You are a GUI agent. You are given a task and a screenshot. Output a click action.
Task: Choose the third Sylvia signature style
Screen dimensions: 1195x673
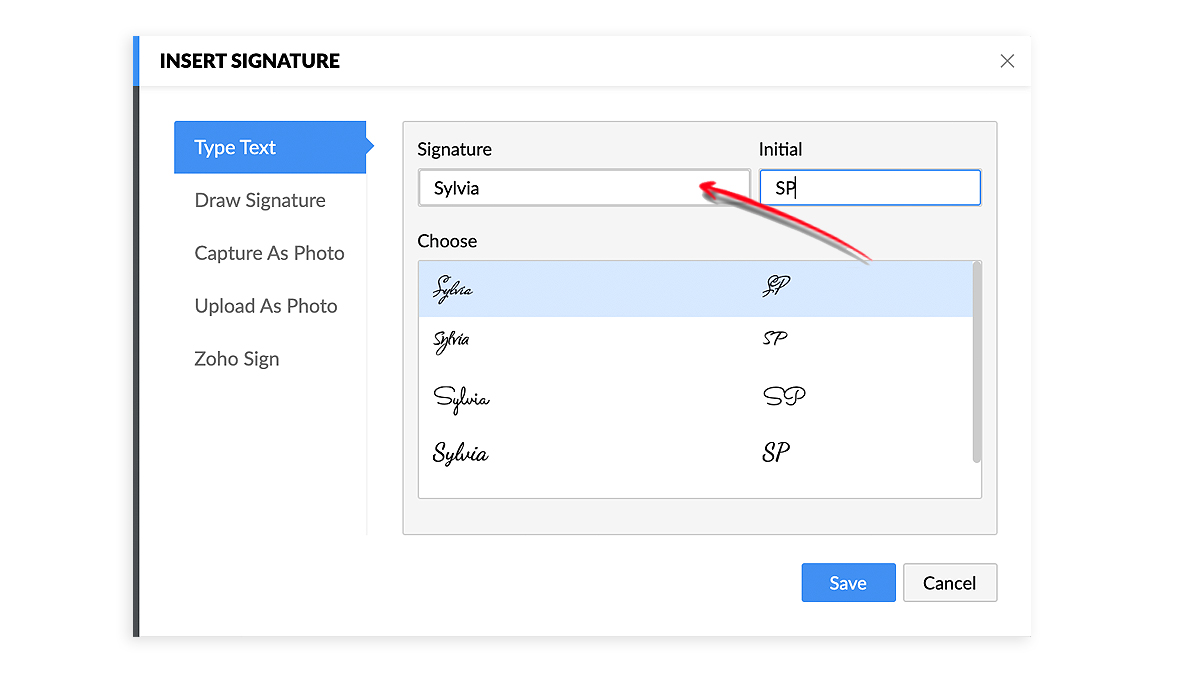tap(461, 398)
